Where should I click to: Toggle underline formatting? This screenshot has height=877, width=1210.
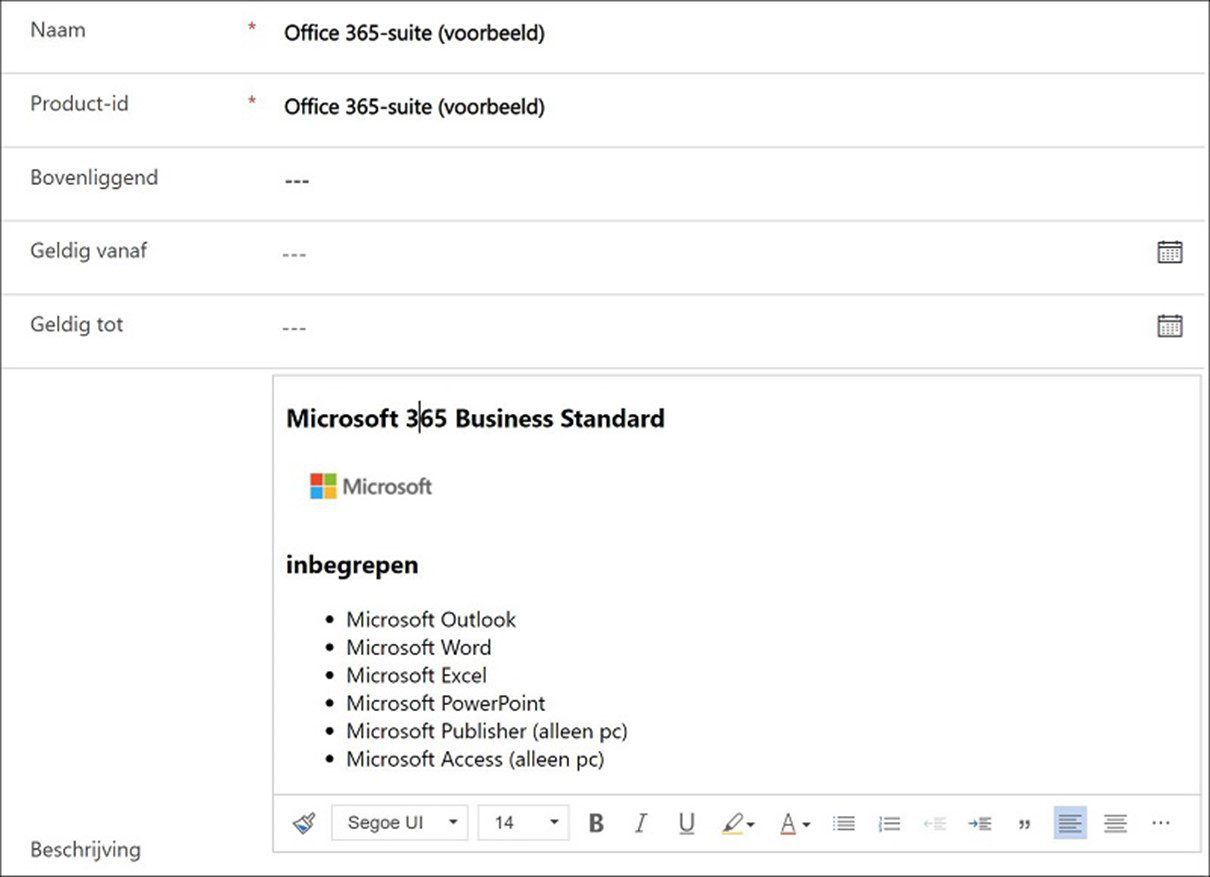[x=686, y=823]
